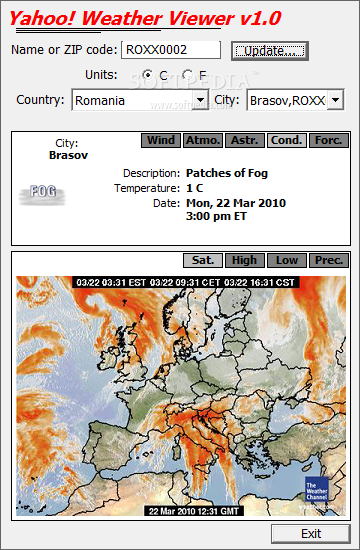Click the Exit button
360x550 pixels.
tap(311, 534)
